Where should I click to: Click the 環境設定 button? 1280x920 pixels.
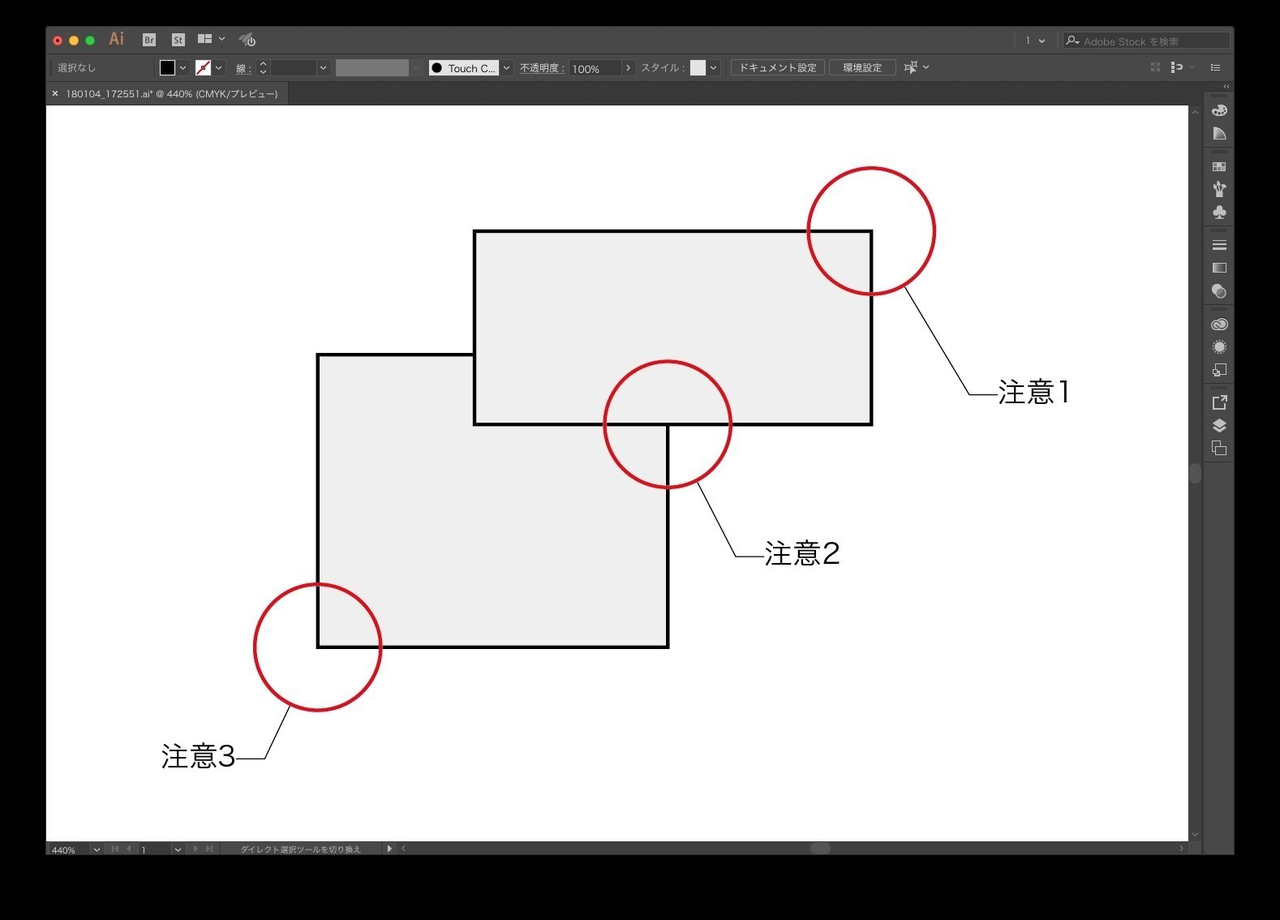click(x=862, y=68)
